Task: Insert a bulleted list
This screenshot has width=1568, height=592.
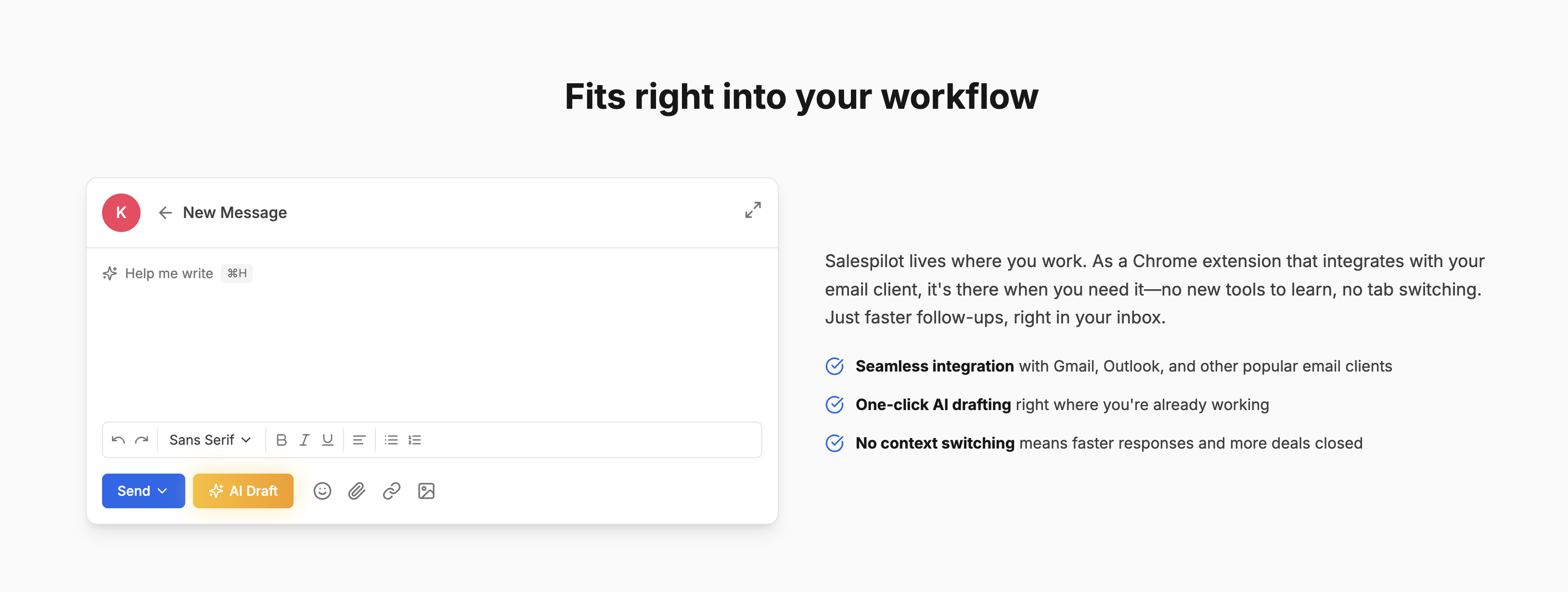Action: tap(391, 440)
